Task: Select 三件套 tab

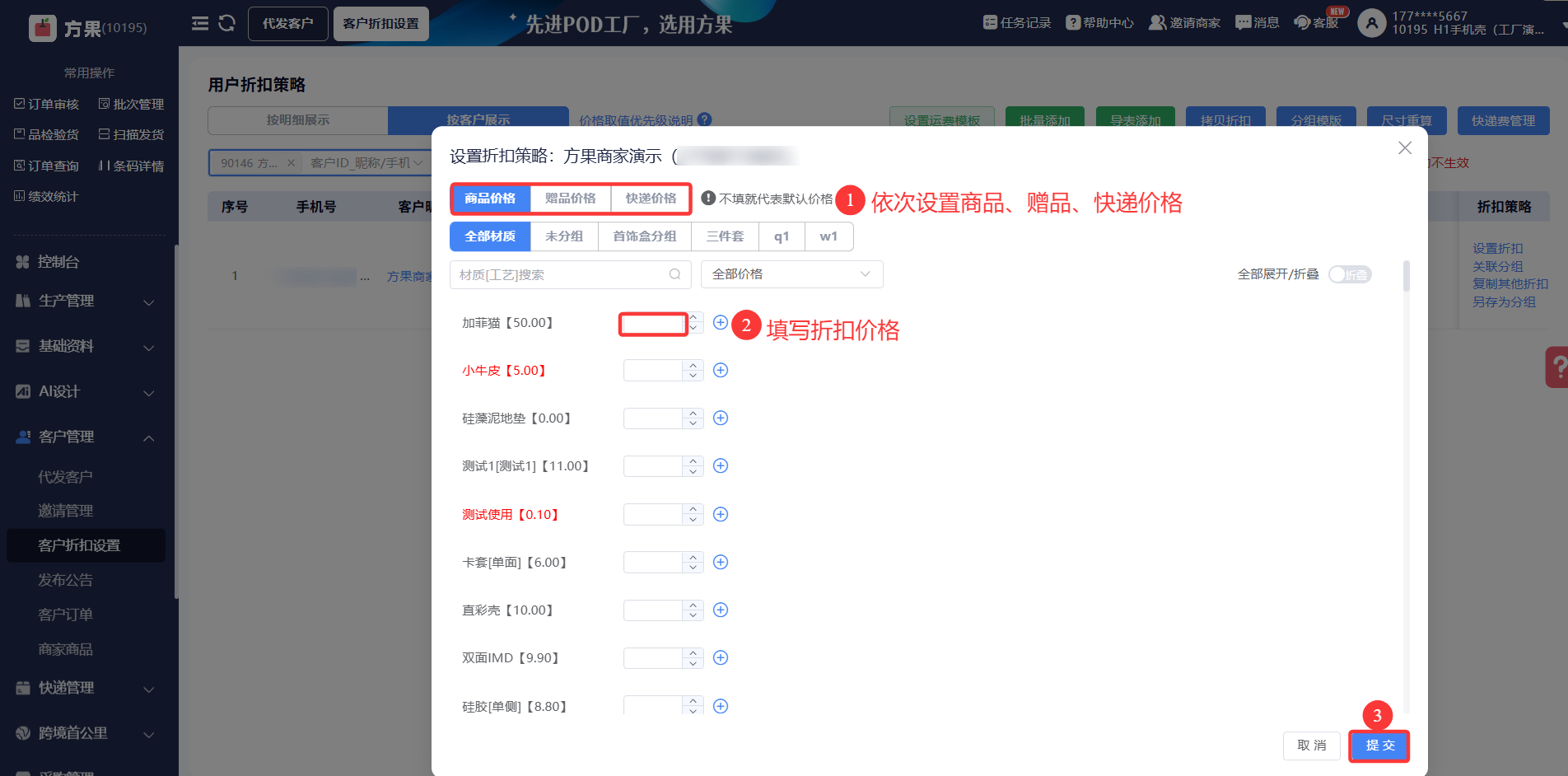Action: coord(726,236)
